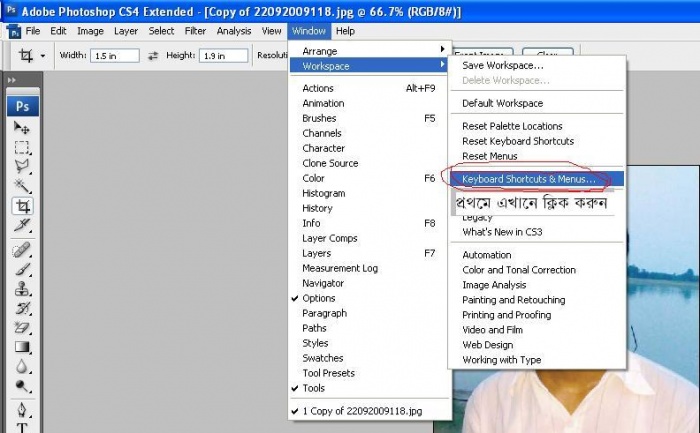Viewport: 700px width, 433px height.
Task: Select the Eraser tool
Action: tap(22, 328)
